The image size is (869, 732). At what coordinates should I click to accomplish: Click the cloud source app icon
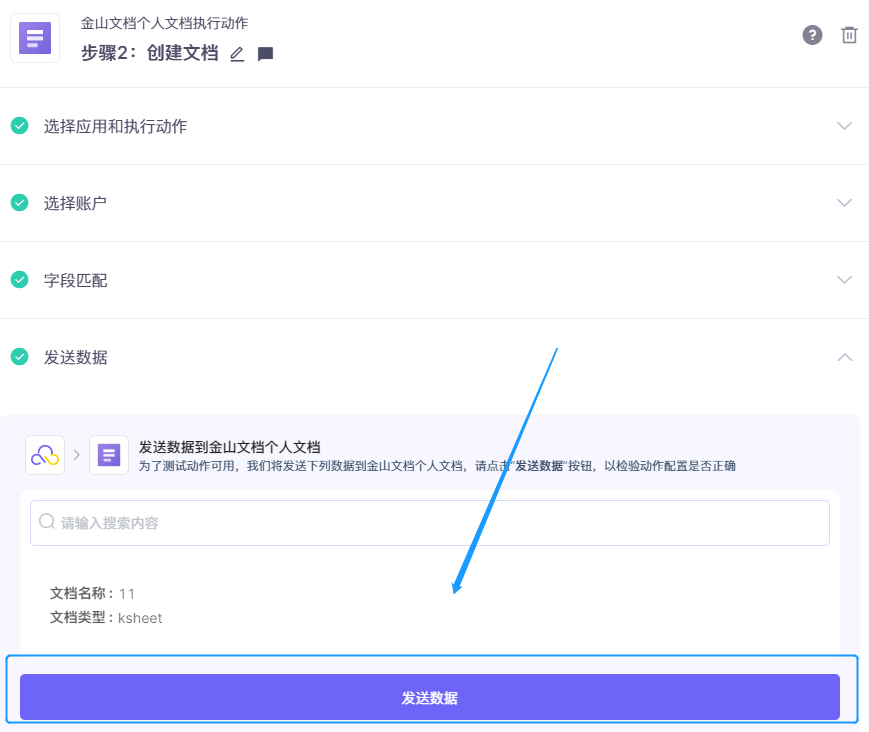click(x=45, y=455)
